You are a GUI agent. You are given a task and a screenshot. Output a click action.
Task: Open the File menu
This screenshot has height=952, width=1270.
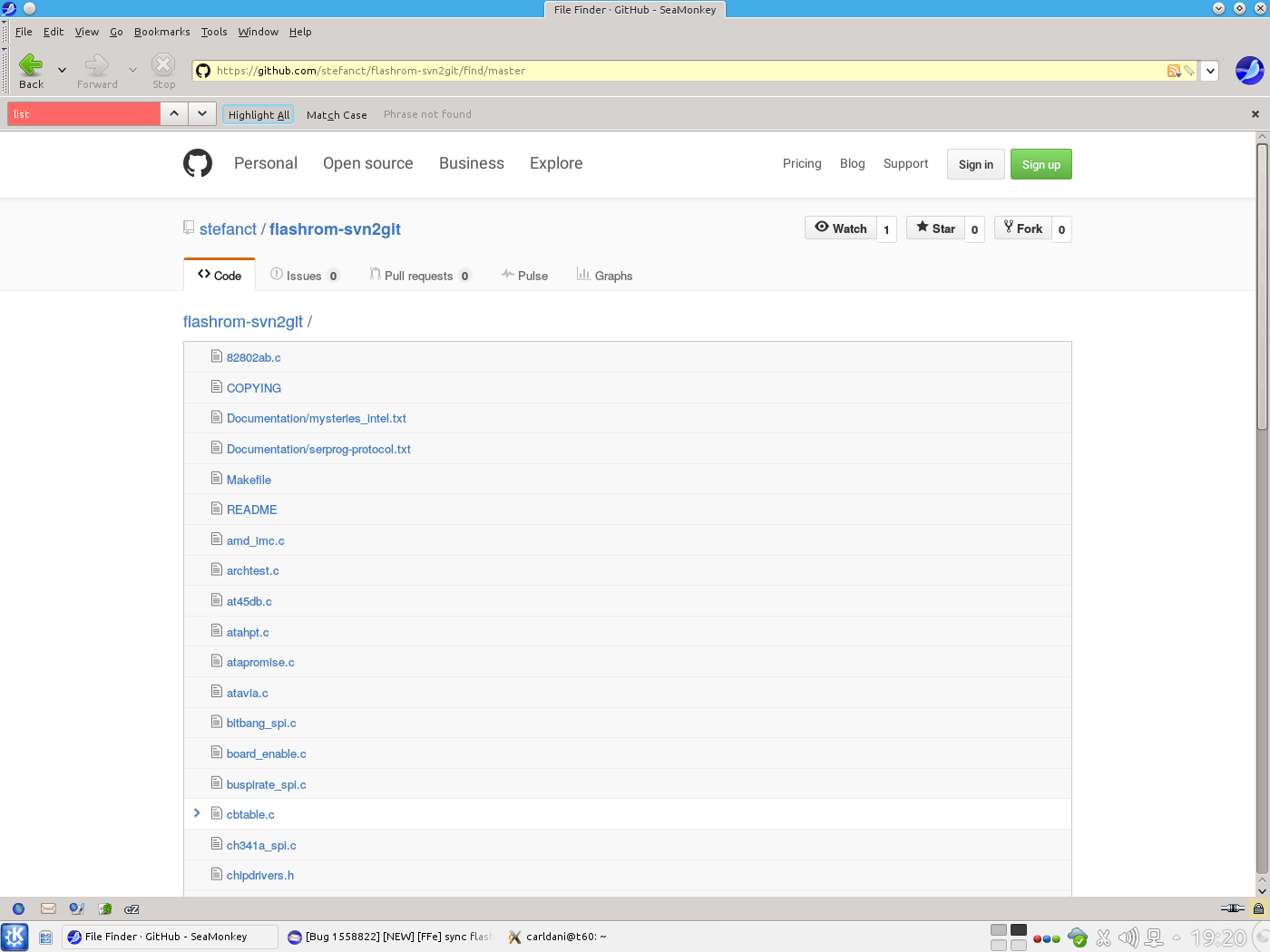(x=24, y=32)
